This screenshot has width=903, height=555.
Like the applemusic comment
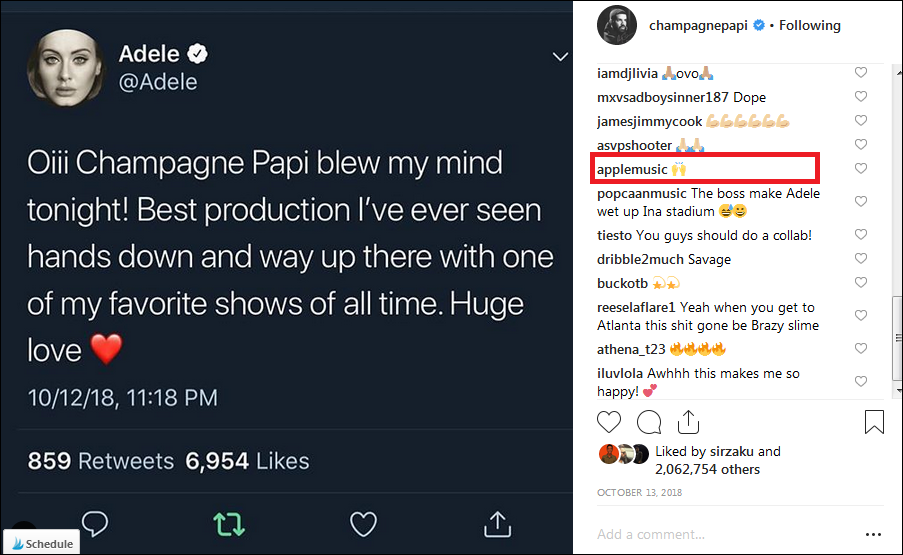click(860, 169)
